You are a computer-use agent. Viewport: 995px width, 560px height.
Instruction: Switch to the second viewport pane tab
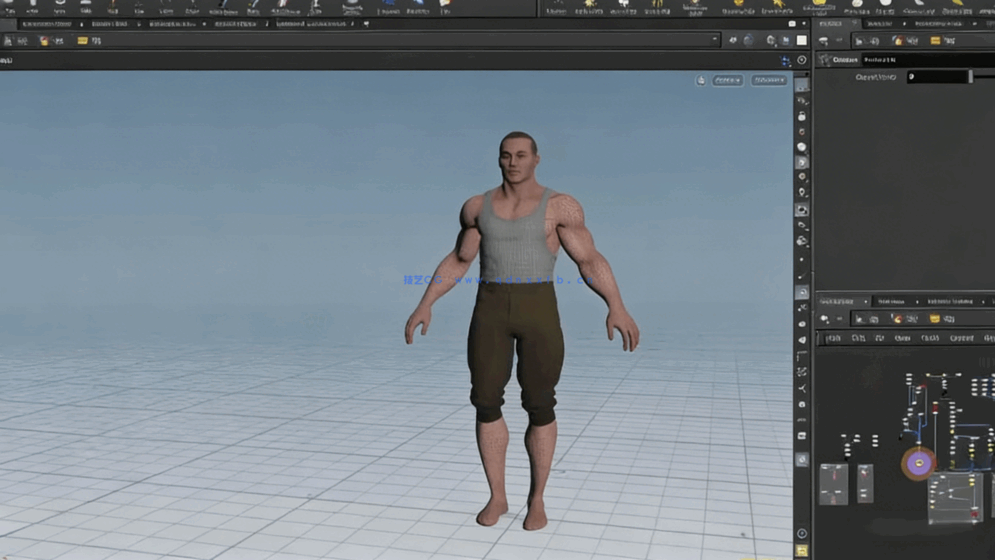pyautogui.click(x=110, y=24)
